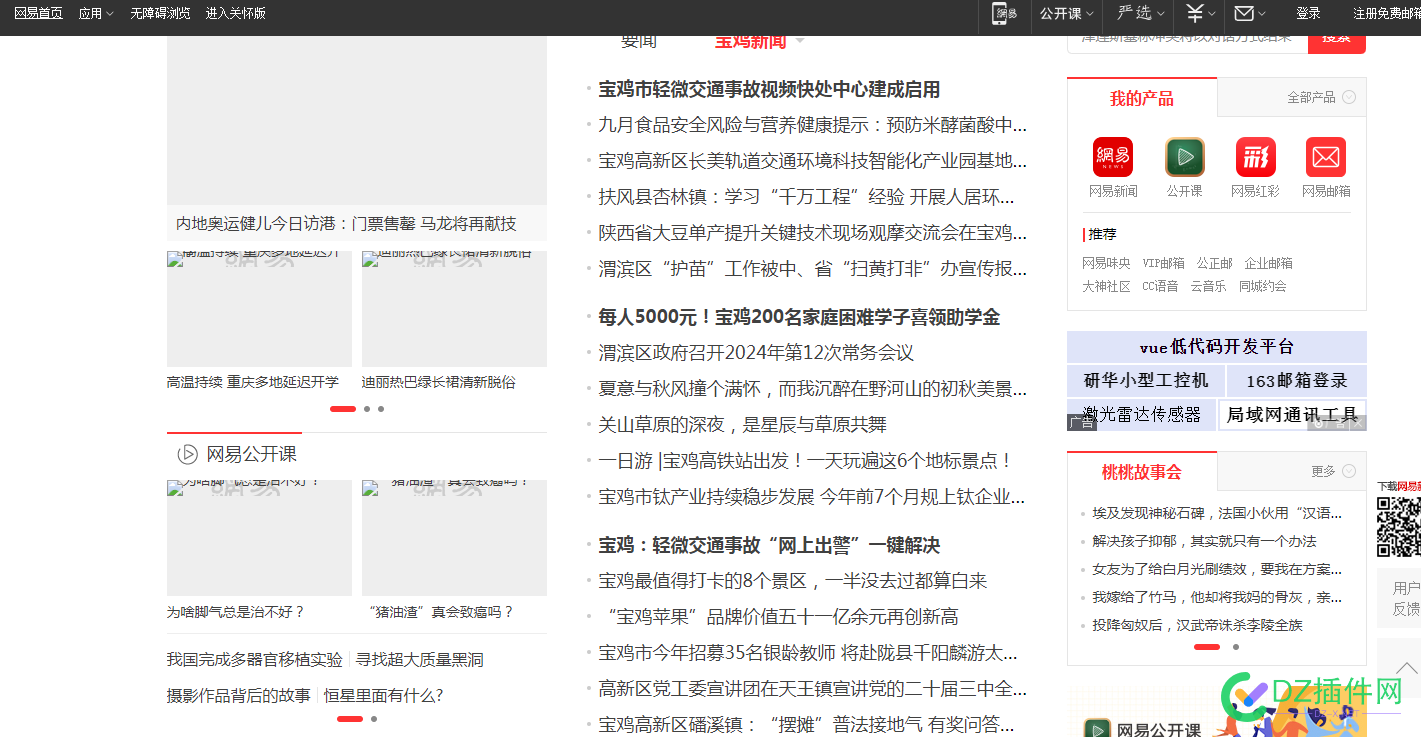Open the 云音乐 recommended link
This screenshot has width=1421, height=737.
point(1208,286)
